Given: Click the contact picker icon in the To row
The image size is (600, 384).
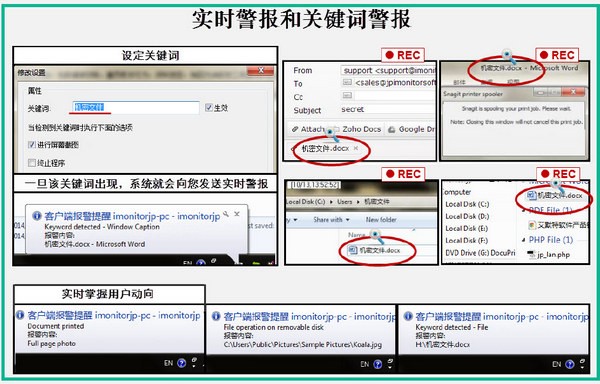Looking at the screenshot, I should [x=347, y=82].
